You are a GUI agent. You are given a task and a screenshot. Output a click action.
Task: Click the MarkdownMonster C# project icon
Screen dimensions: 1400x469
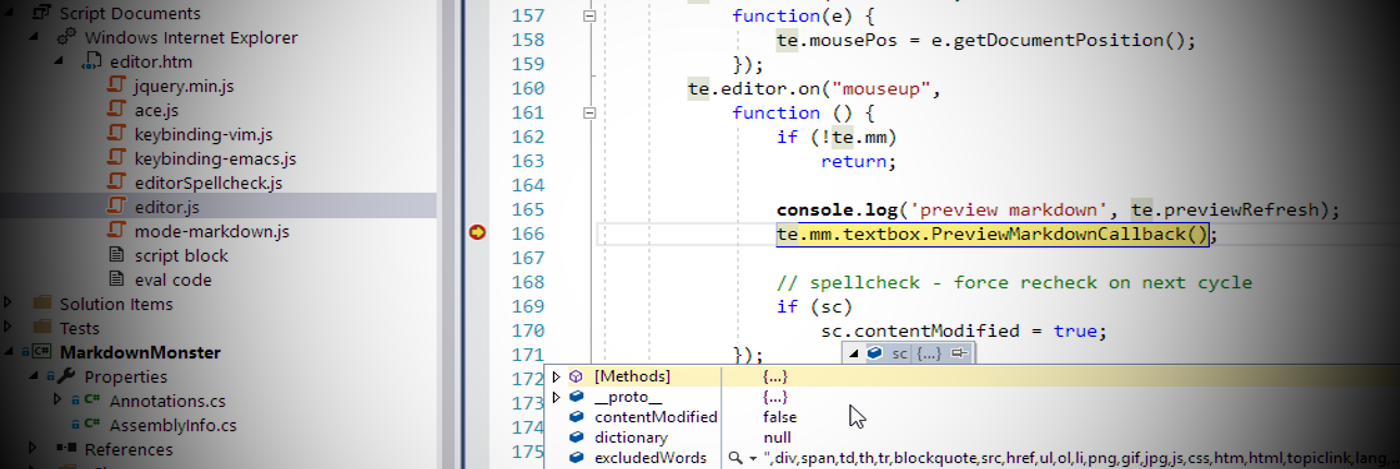pyautogui.click(x=41, y=352)
